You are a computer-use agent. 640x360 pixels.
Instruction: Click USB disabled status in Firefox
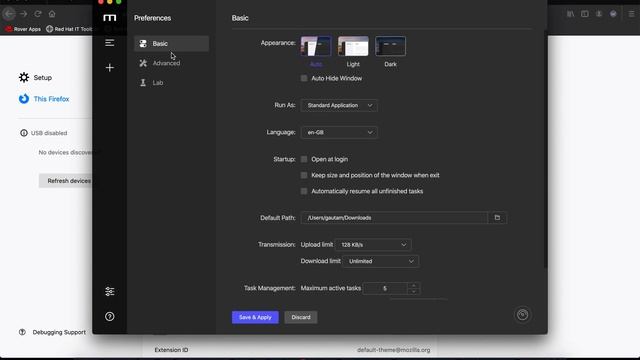(44, 133)
